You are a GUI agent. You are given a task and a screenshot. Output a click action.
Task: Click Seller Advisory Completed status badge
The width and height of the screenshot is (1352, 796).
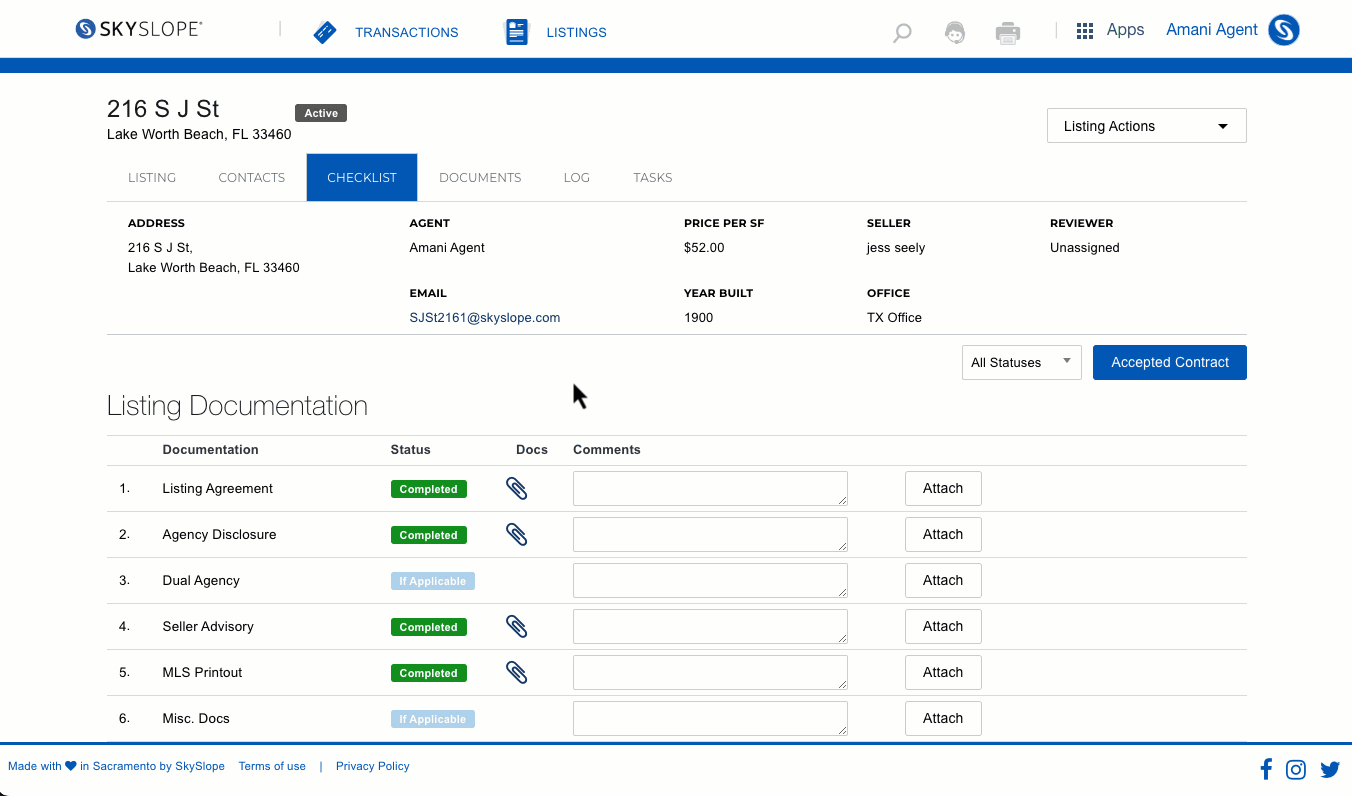point(428,627)
